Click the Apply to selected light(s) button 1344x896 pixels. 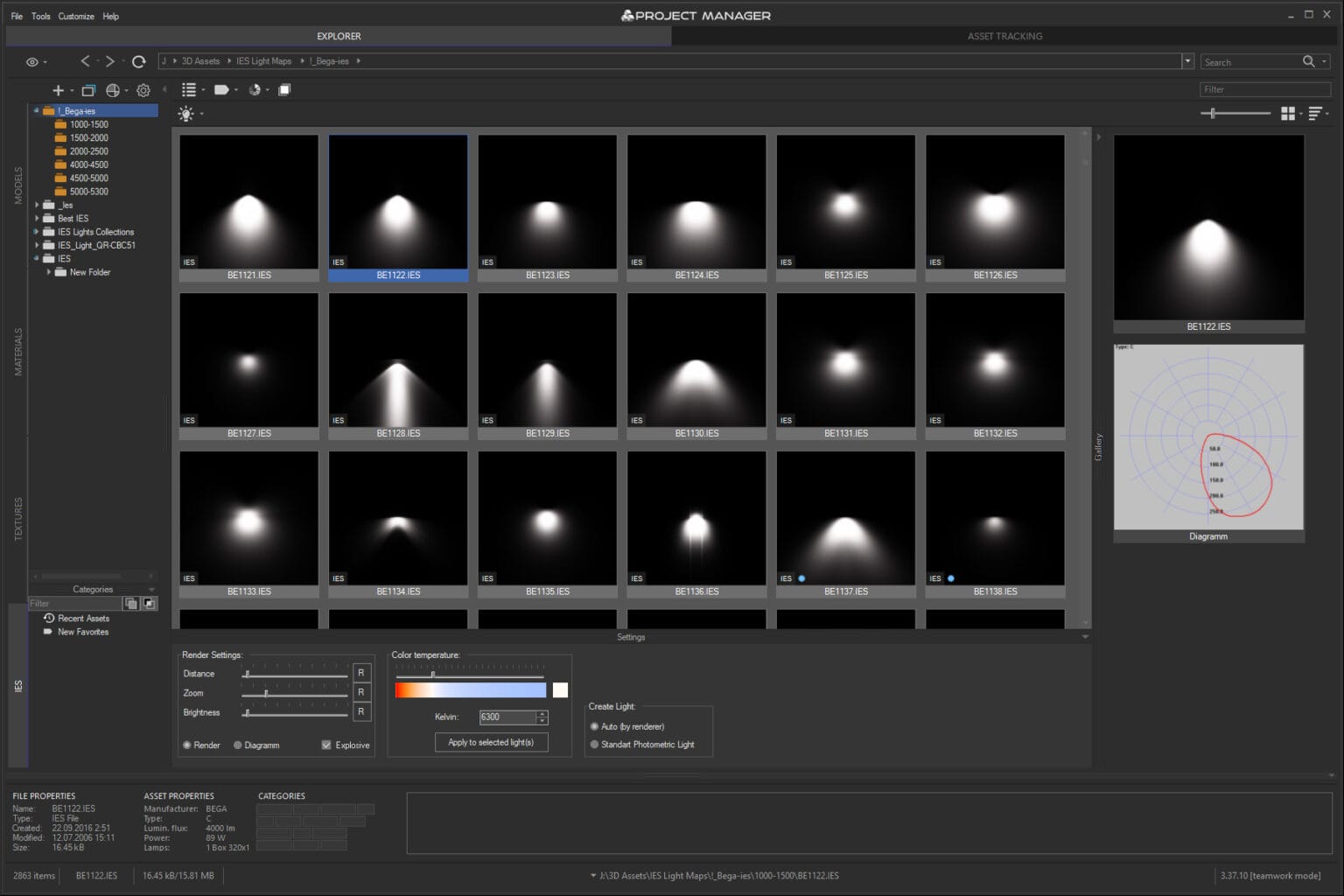tap(491, 741)
